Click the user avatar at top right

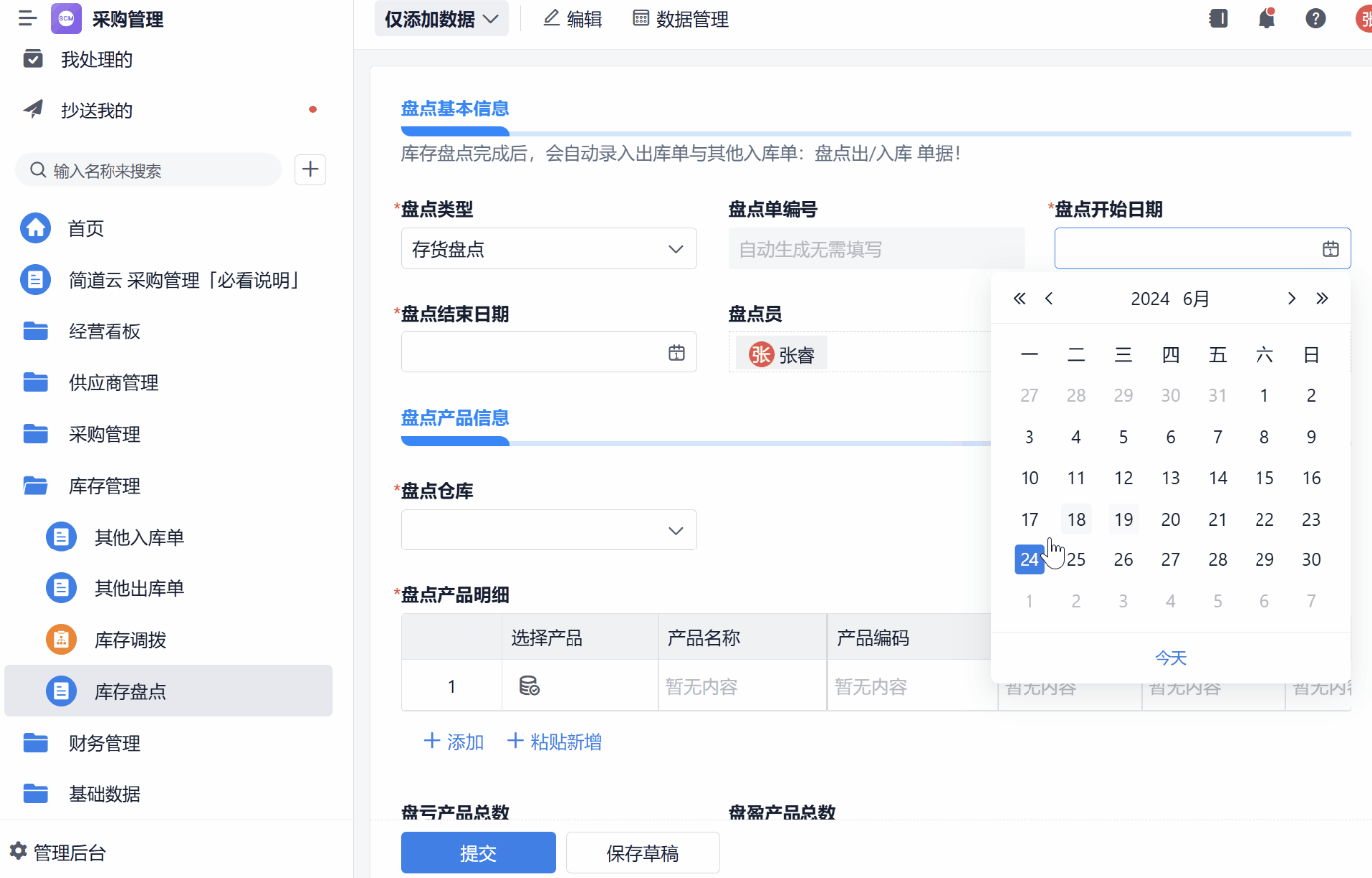(x=1364, y=18)
